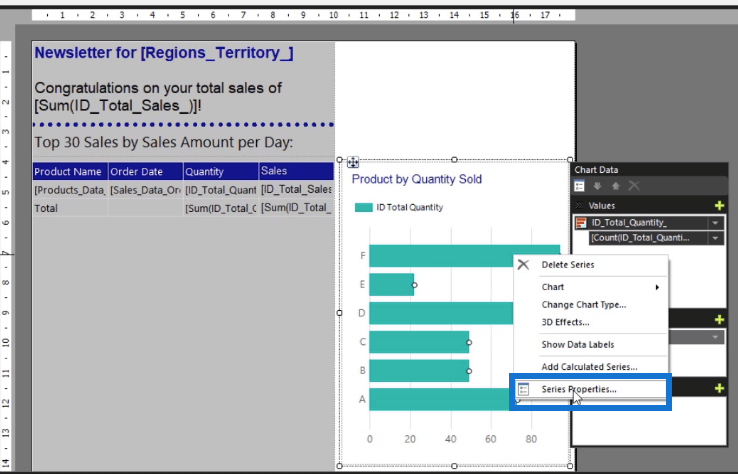Select the Product by Quantity Sold chart title
Screen dimensions: 738x474
click(x=417, y=179)
